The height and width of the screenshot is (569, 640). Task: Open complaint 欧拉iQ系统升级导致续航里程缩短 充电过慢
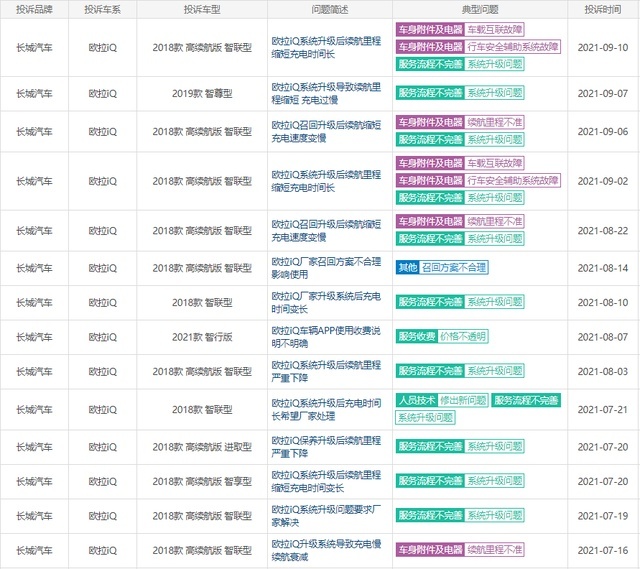point(326,93)
